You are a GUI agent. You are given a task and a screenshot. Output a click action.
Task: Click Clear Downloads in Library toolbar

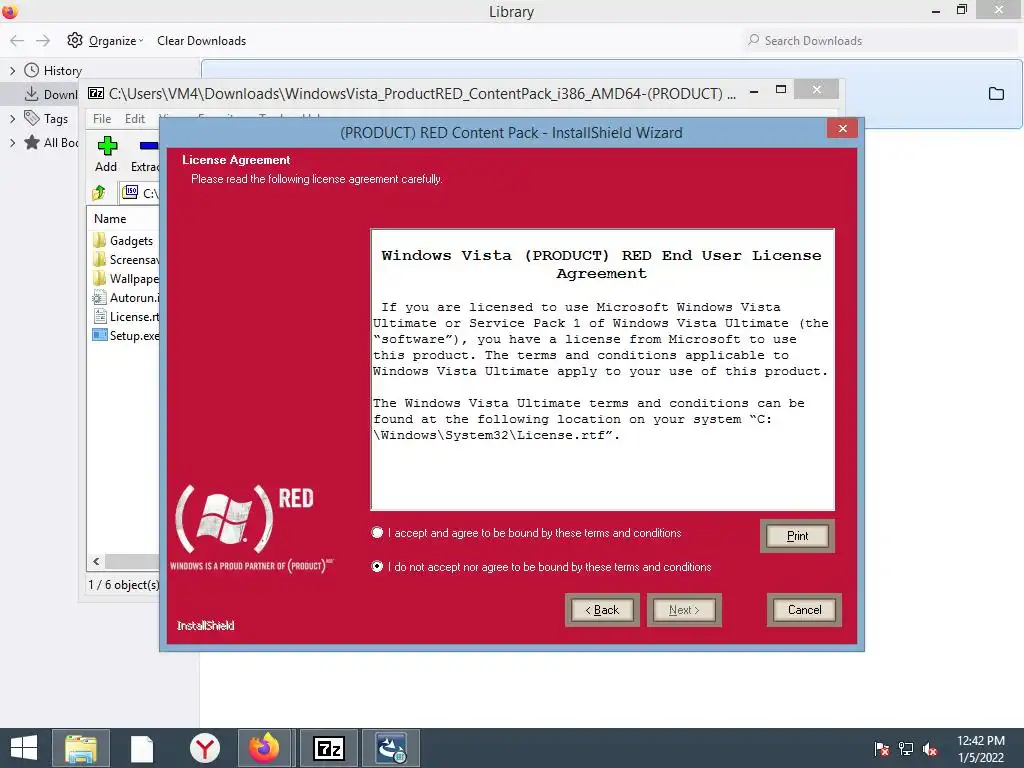(201, 40)
